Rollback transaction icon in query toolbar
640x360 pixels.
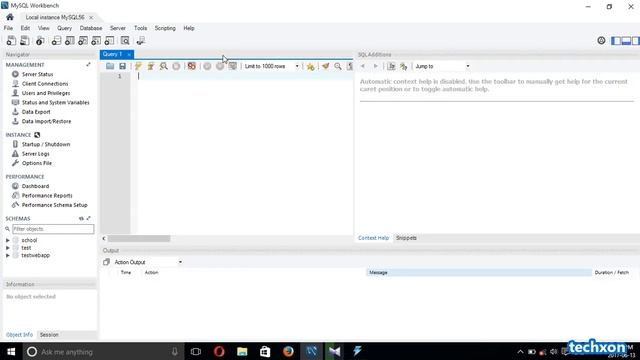220,66
